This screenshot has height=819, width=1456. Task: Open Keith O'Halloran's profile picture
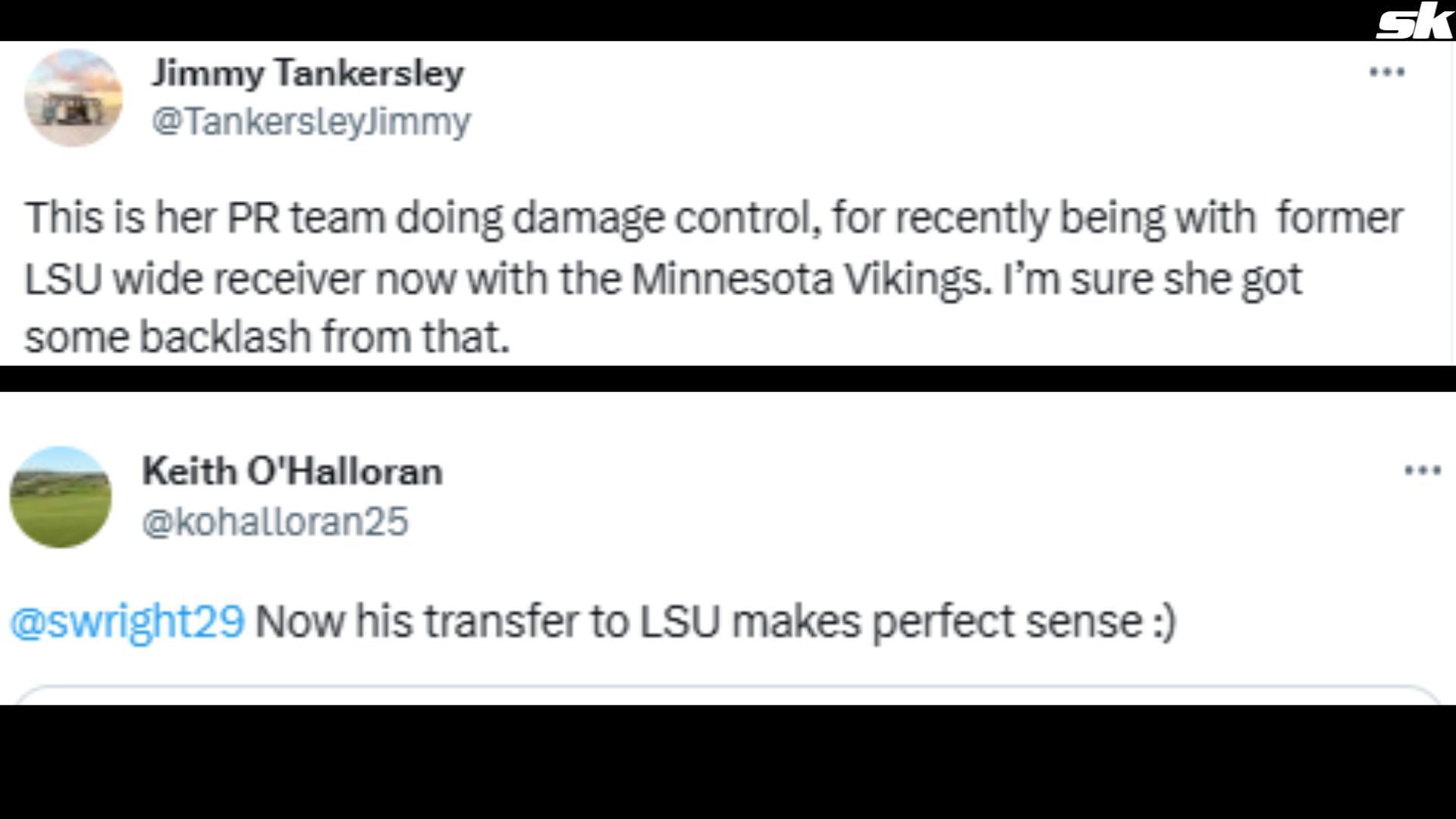pos(61,497)
